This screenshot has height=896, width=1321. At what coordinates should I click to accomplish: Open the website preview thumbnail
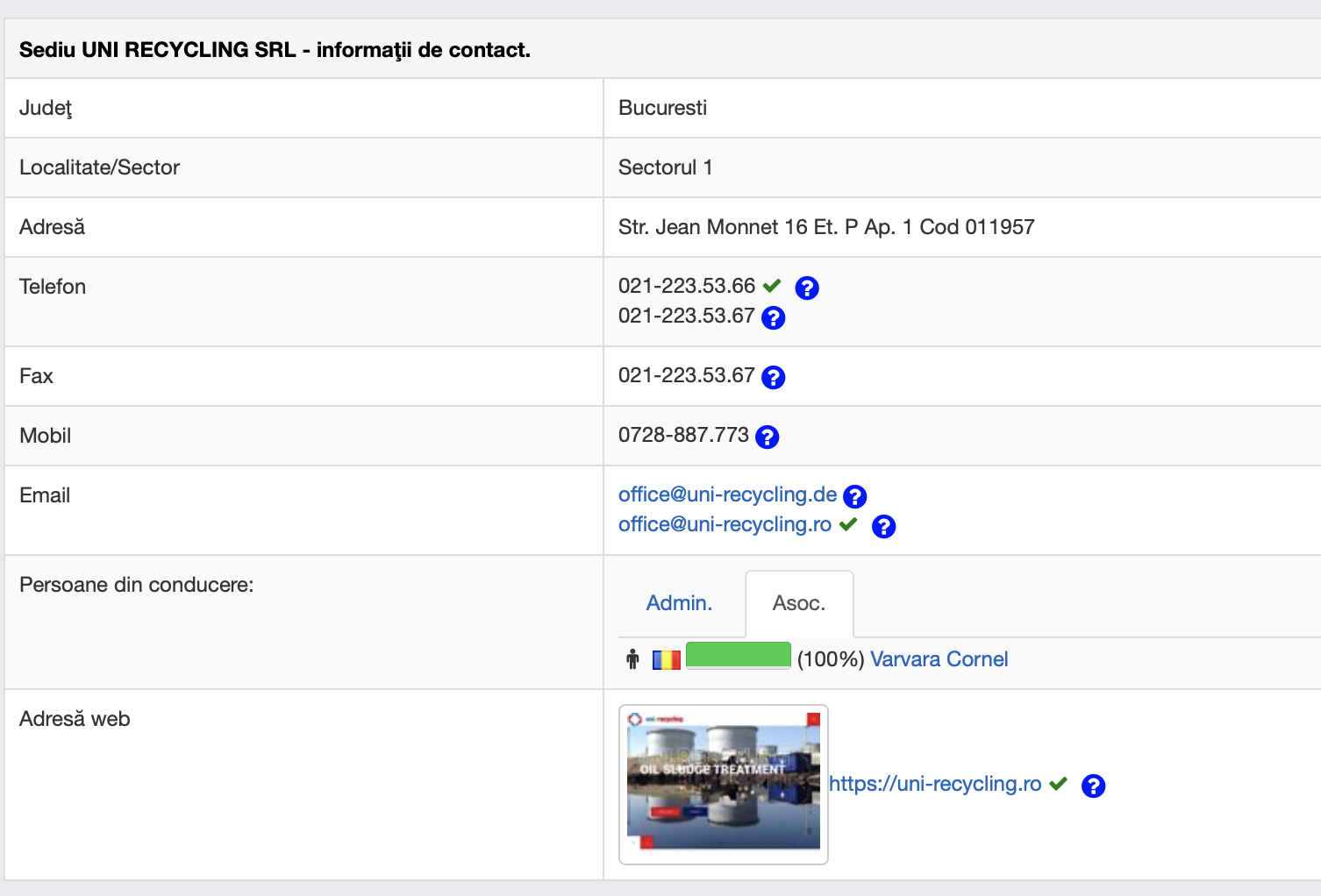(723, 784)
